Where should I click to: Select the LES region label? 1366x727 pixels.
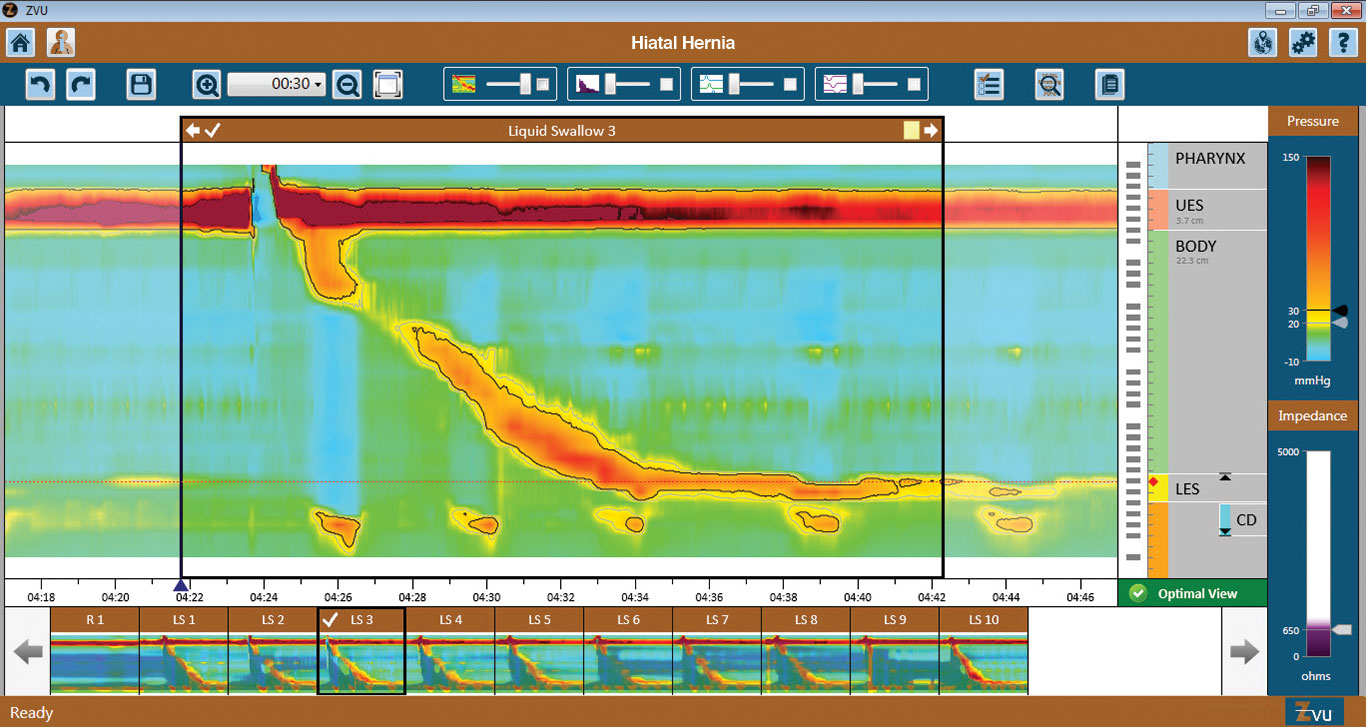pos(1187,489)
